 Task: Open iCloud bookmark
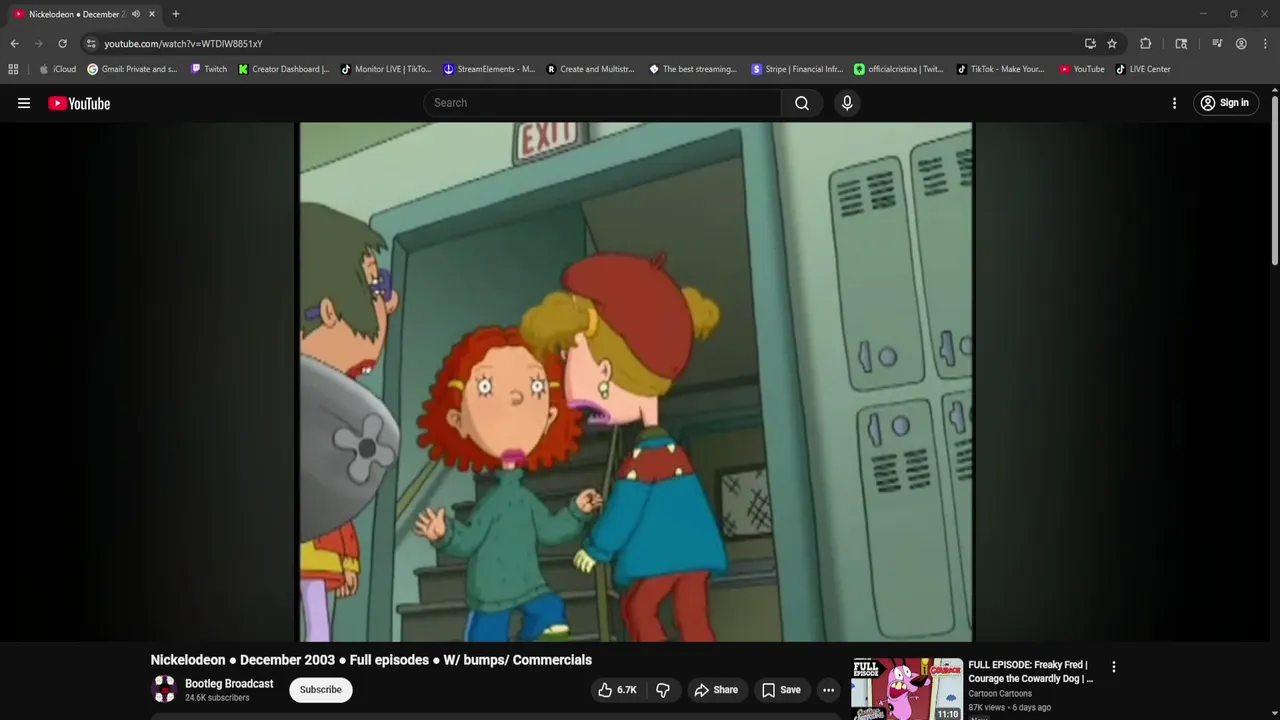click(x=58, y=69)
